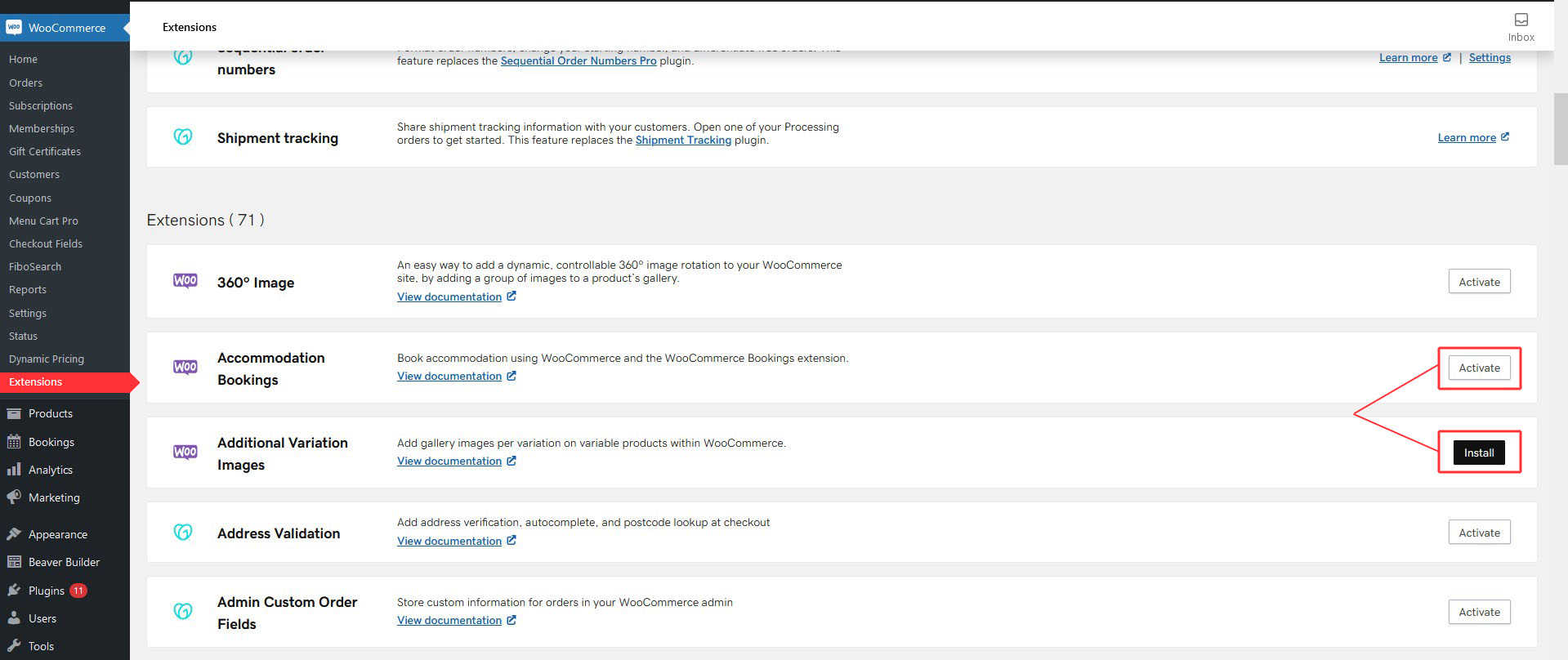Image resolution: width=1568 pixels, height=660 pixels.
Task: Click the Tools wrench icon
Action: (14, 646)
